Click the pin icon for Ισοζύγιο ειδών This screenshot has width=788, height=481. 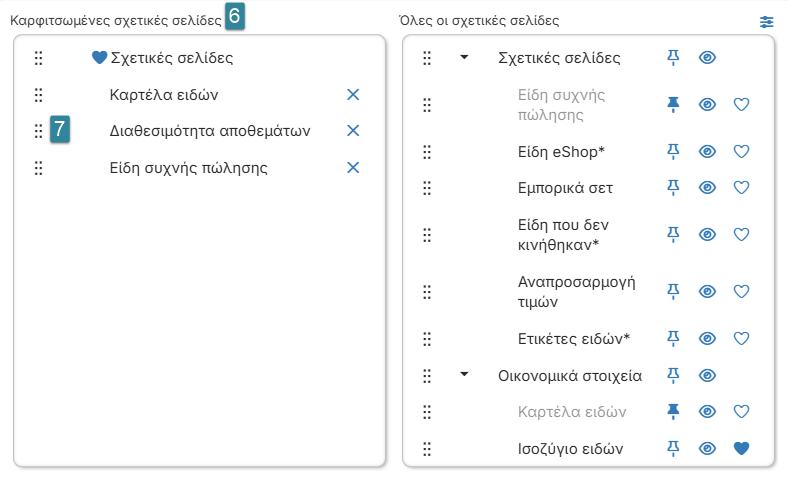(x=673, y=448)
